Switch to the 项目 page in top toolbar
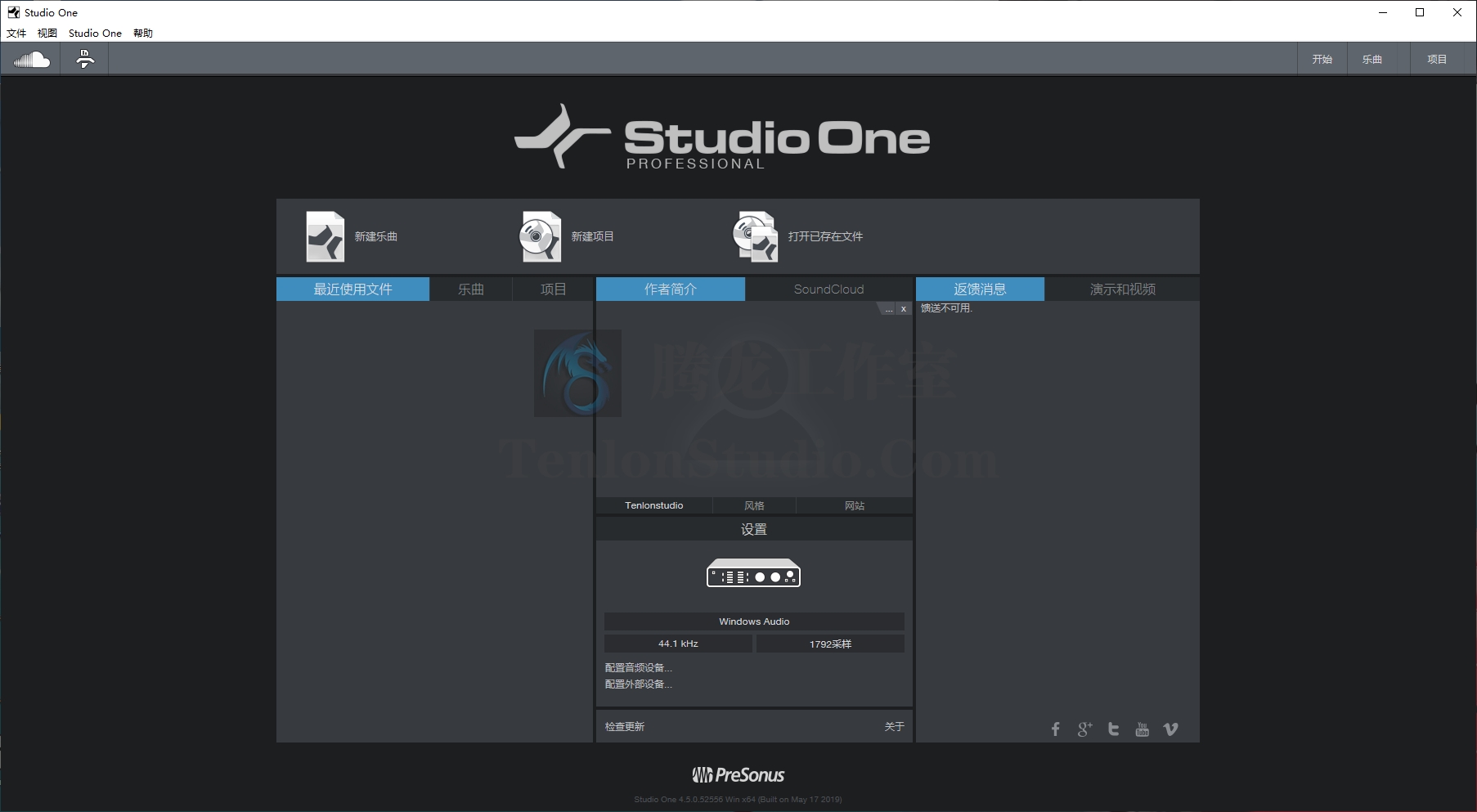 click(1437, 59)
